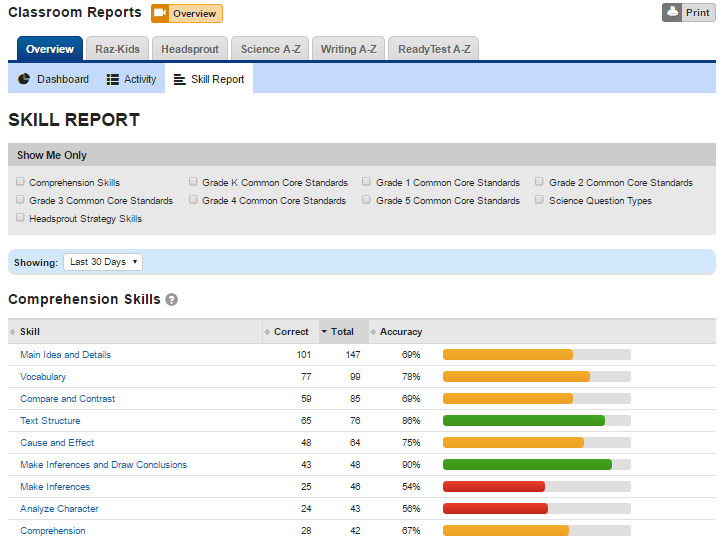Sort table by Correct column
The image size is (728, 540).
click(291, 332)
